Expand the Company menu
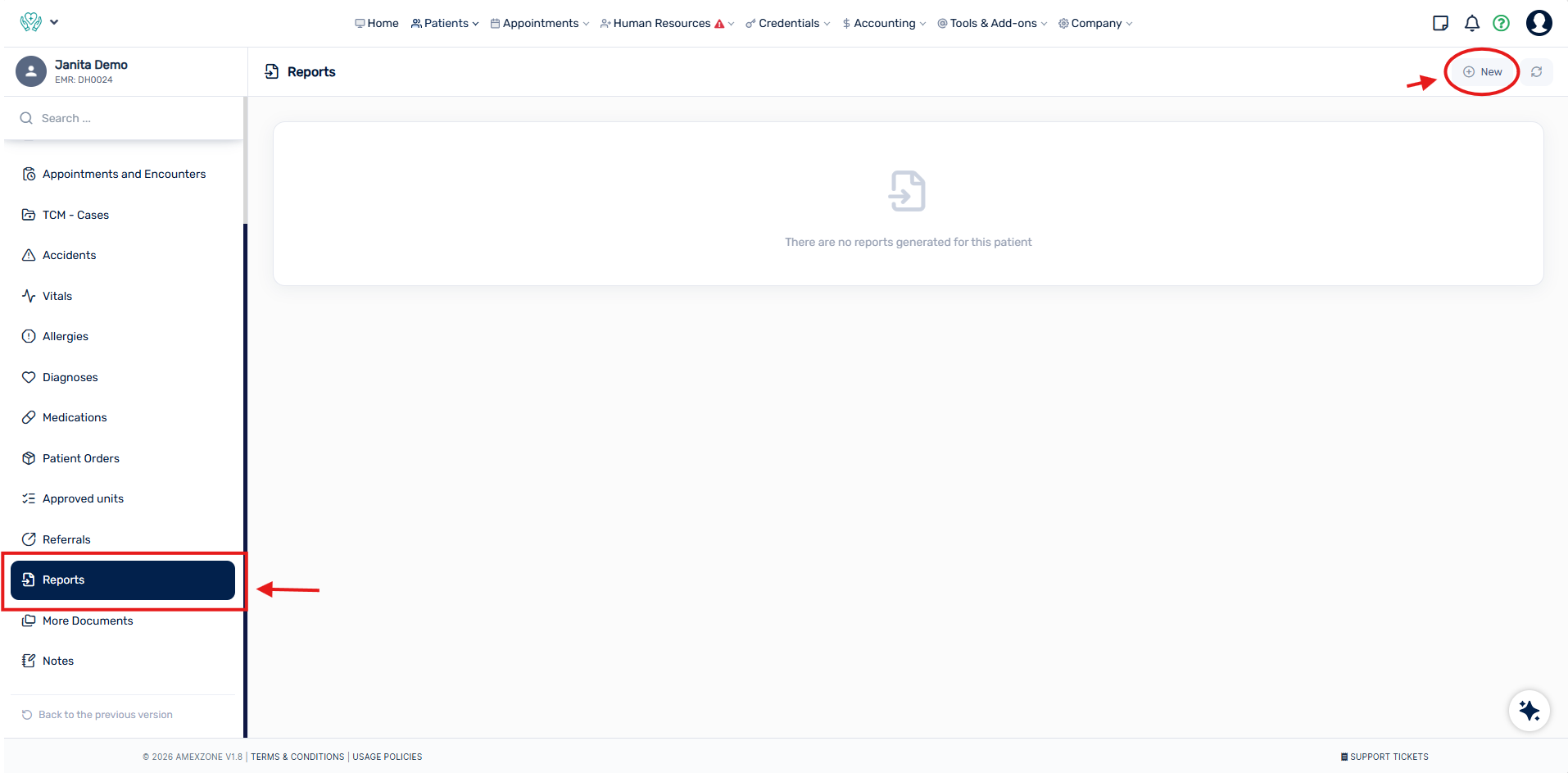Viewport: 1568px width, 773px height. (1095, 23)
